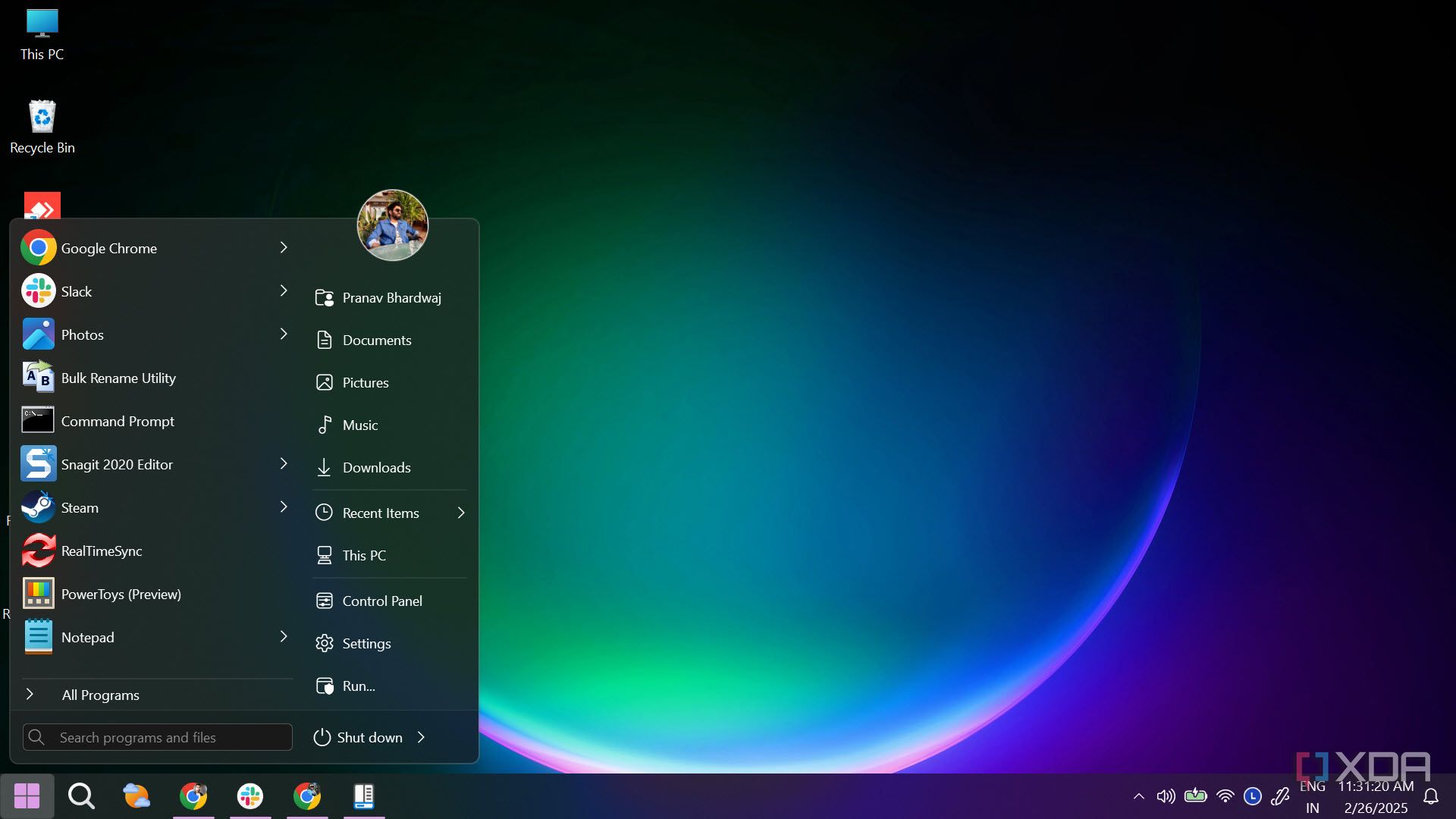The height and width of the screenshot is (819, 1456).
Task: Open Bulk Rename Utility
Action: click(118, 378)
